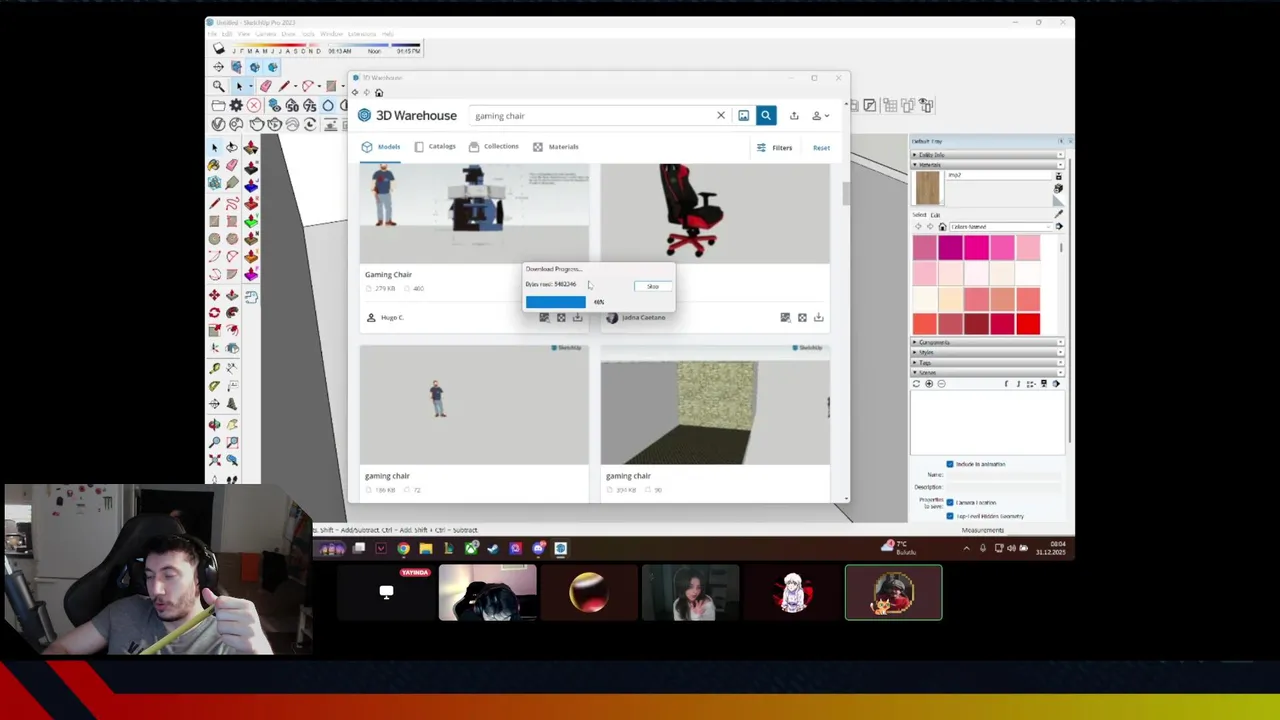Image resolution: width=1280 pixels, height=720 pixels.
Task: Select the Arc tool in top toolbar
Action: tap(308, 86)
